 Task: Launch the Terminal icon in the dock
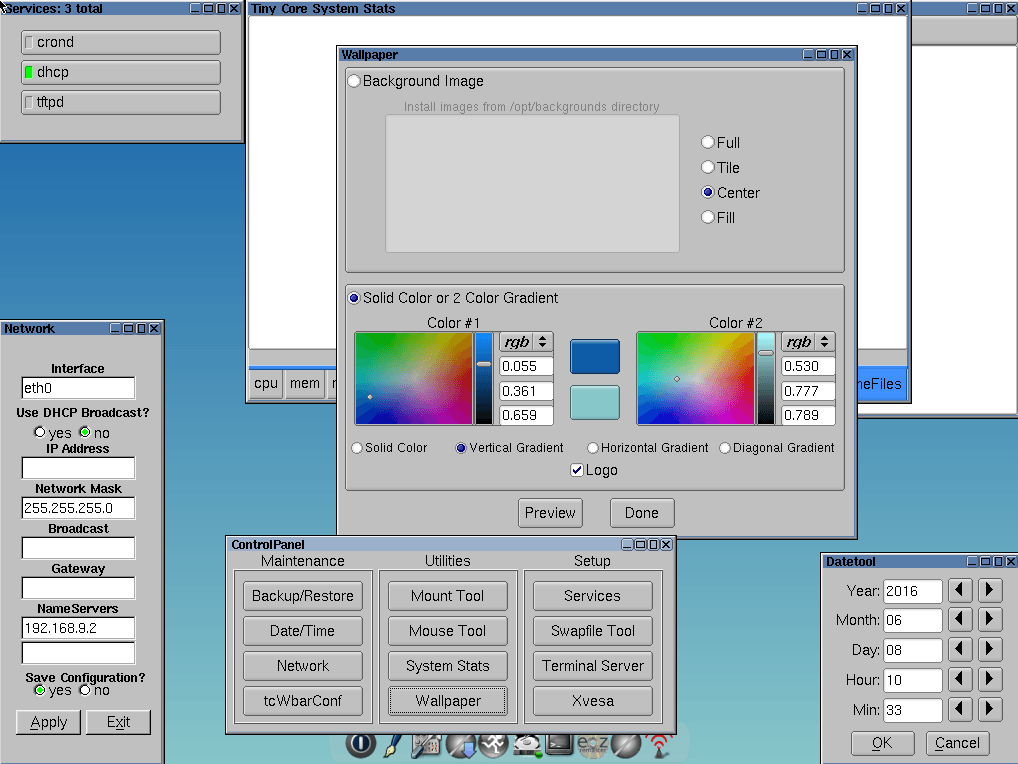[x=559, y=745]
